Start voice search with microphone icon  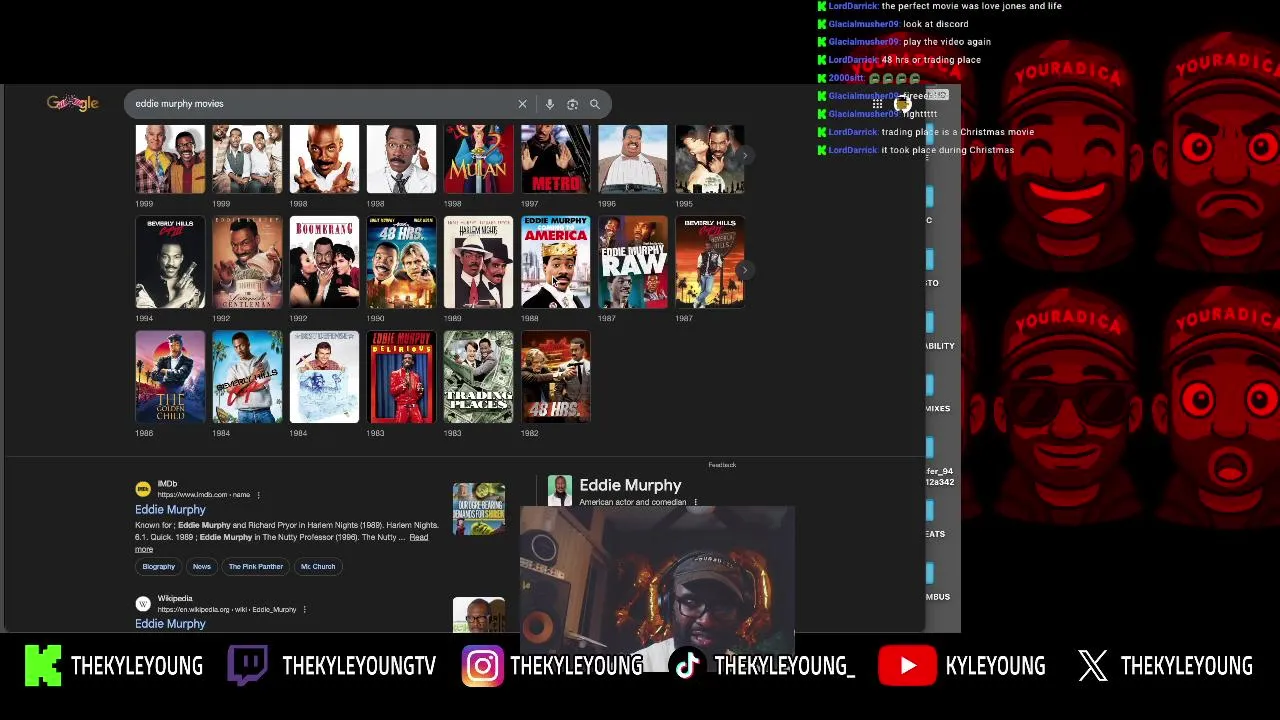click(x=549, y=104)
